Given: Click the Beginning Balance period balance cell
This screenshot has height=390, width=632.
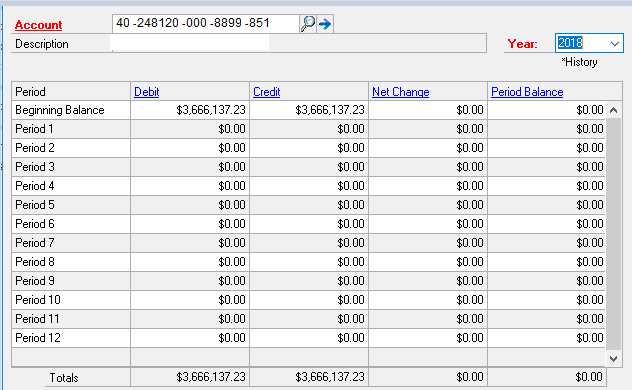Looking at the screenshot, I should 547,110.
